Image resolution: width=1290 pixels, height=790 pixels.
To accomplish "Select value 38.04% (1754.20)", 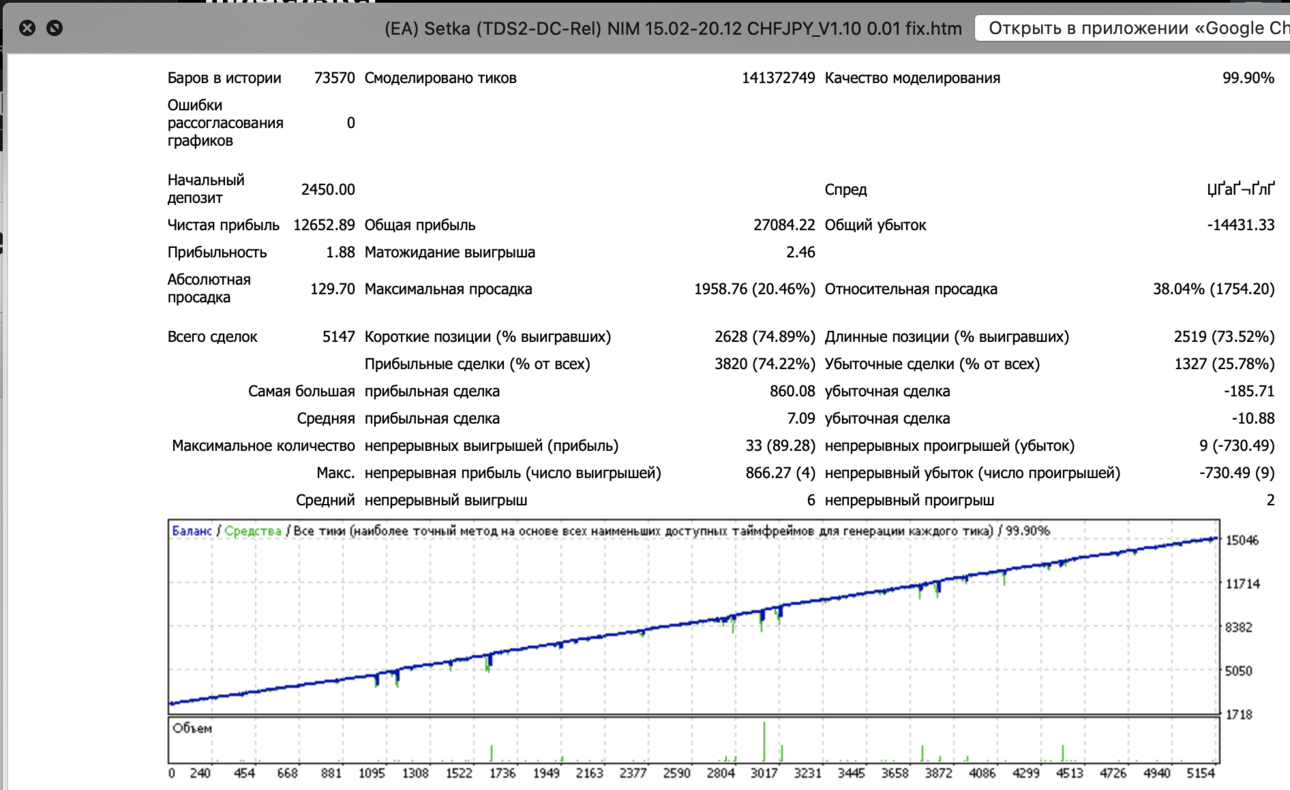I will 1214,289.
